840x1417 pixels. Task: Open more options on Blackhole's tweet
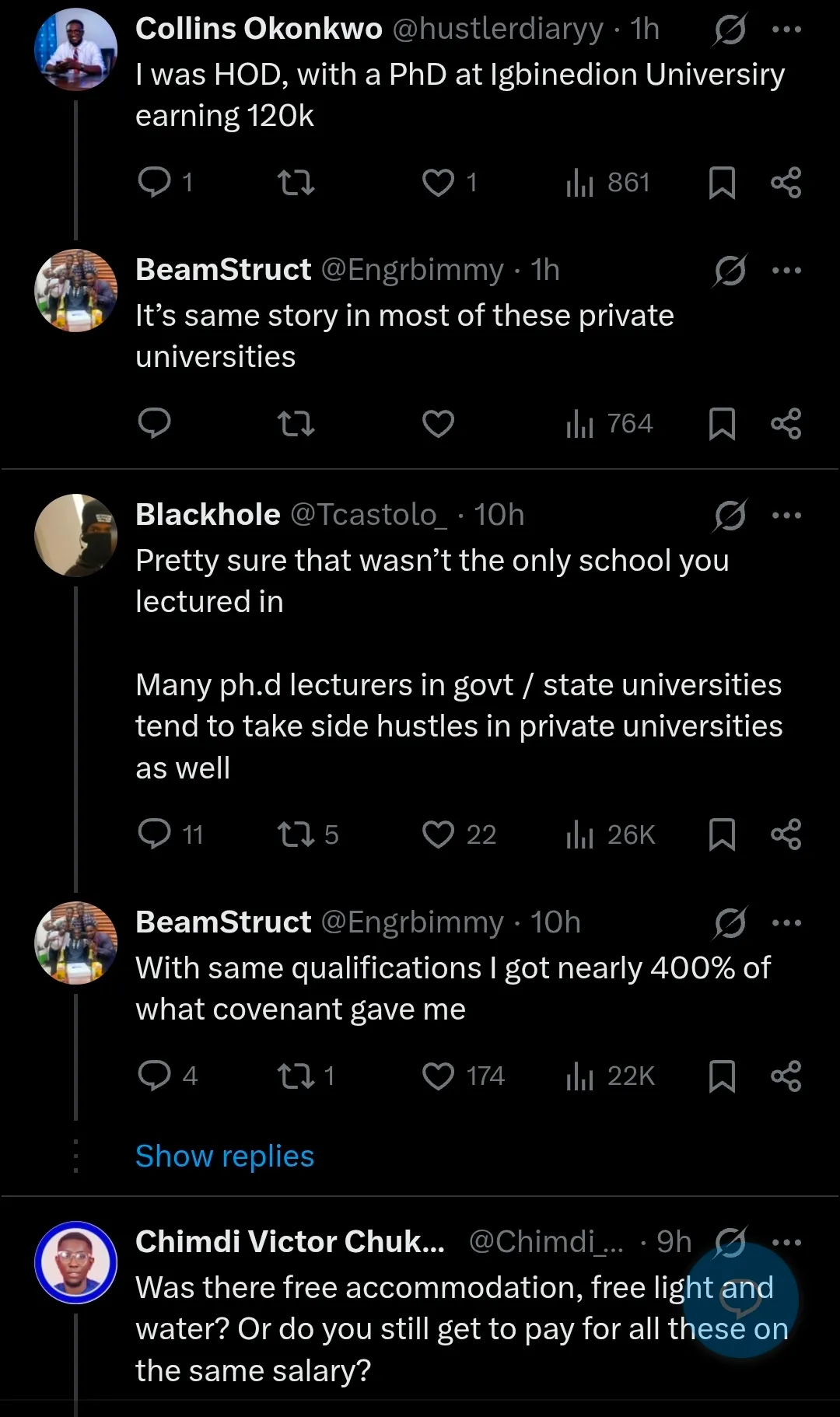click(786, 515)
